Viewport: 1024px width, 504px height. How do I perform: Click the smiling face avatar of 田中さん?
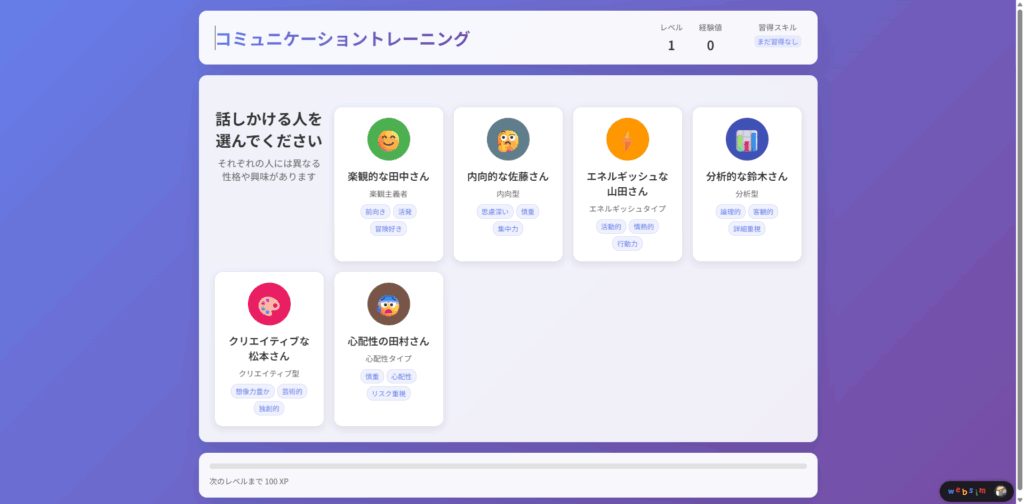[x=388, y=139]
